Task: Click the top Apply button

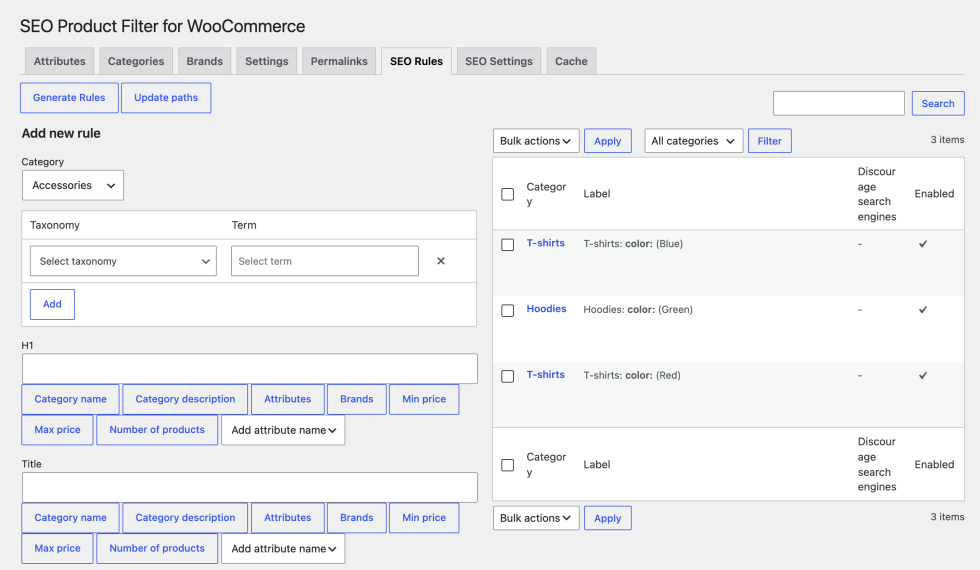Action: (x=608, y=141)
